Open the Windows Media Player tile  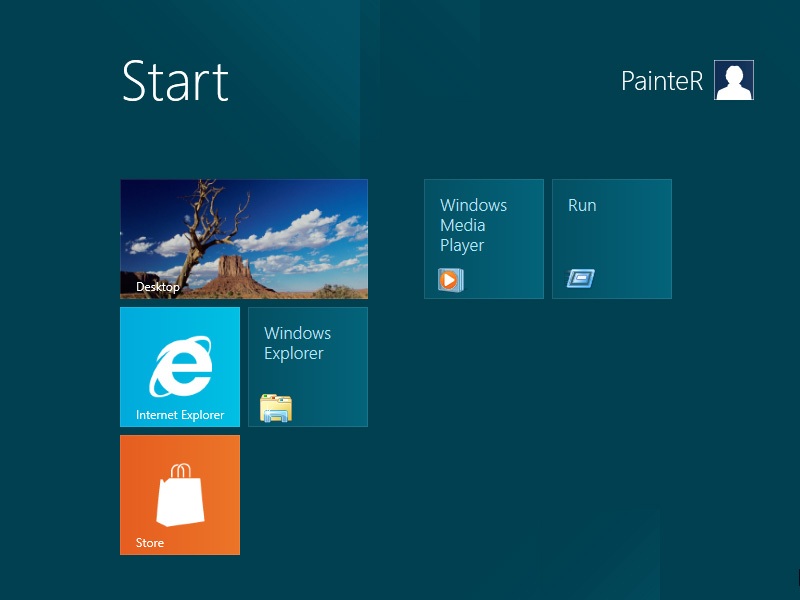click(484, 239)
